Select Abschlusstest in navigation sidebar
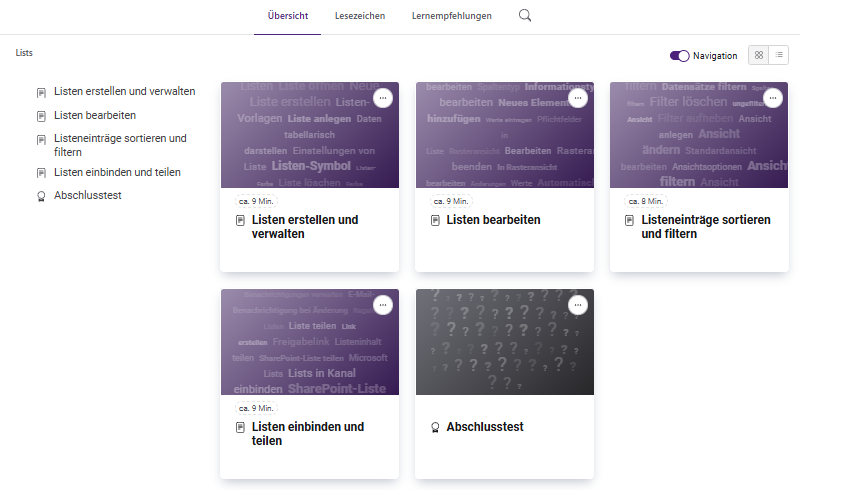This screenshot has width=841, height=496. coord(88,195)
